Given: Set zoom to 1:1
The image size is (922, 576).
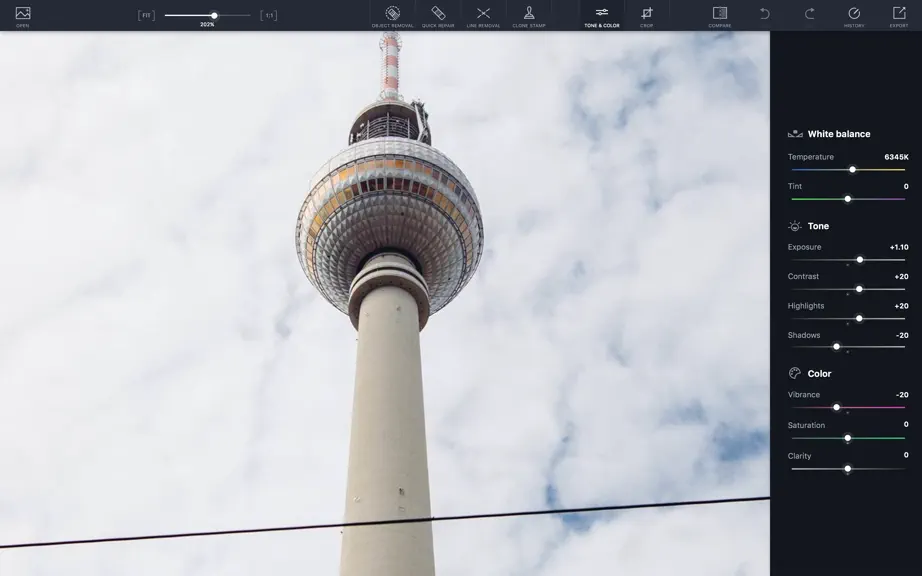Looking at the screenshot, I should tap(269, 15).
